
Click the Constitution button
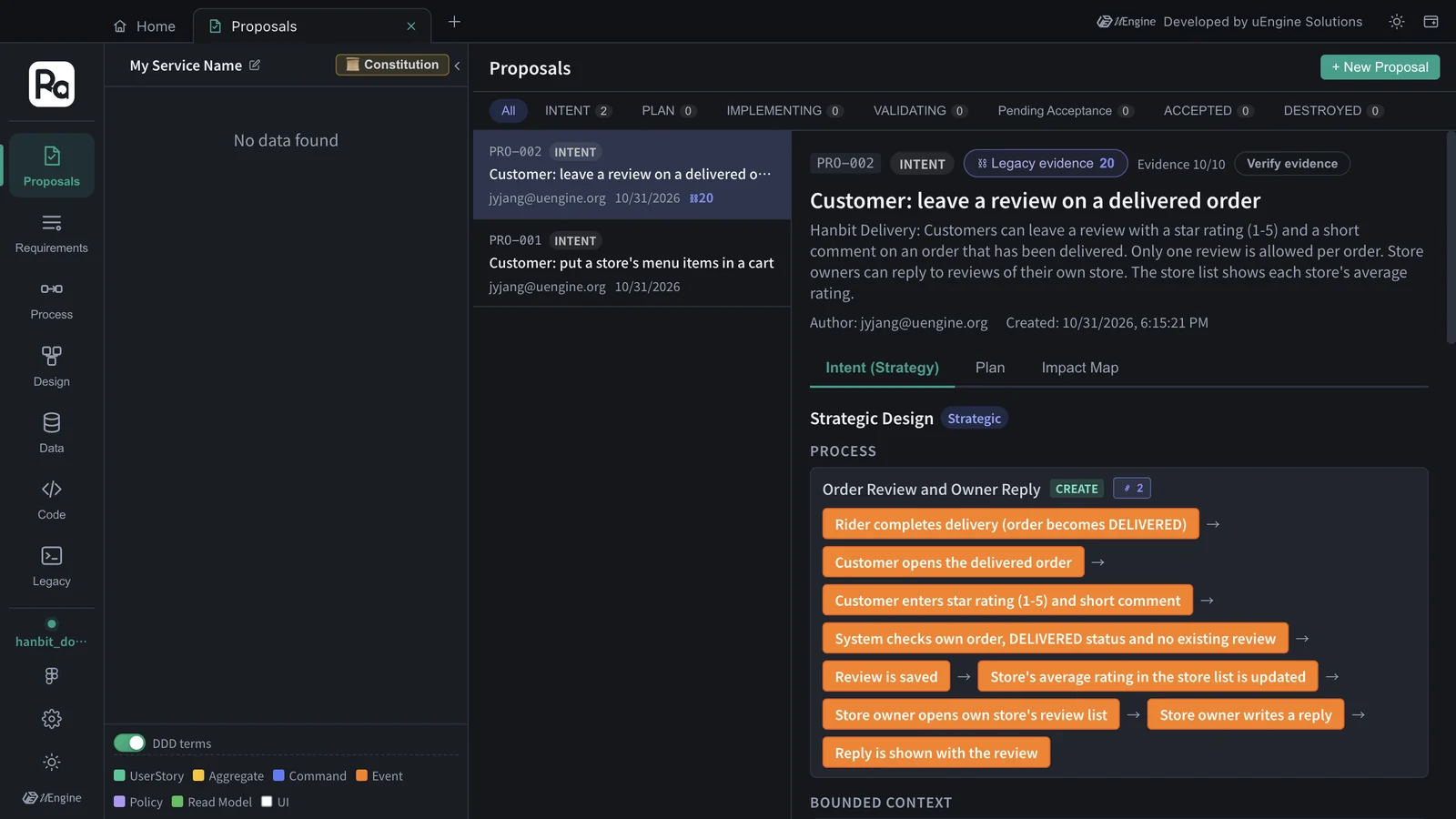pos(392,65)
